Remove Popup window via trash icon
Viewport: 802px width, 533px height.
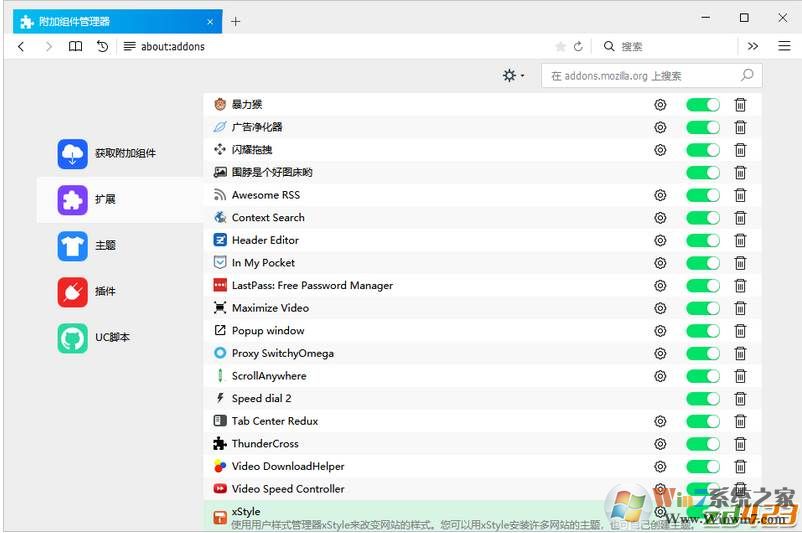pyautogui.click(x=740, y=331)
